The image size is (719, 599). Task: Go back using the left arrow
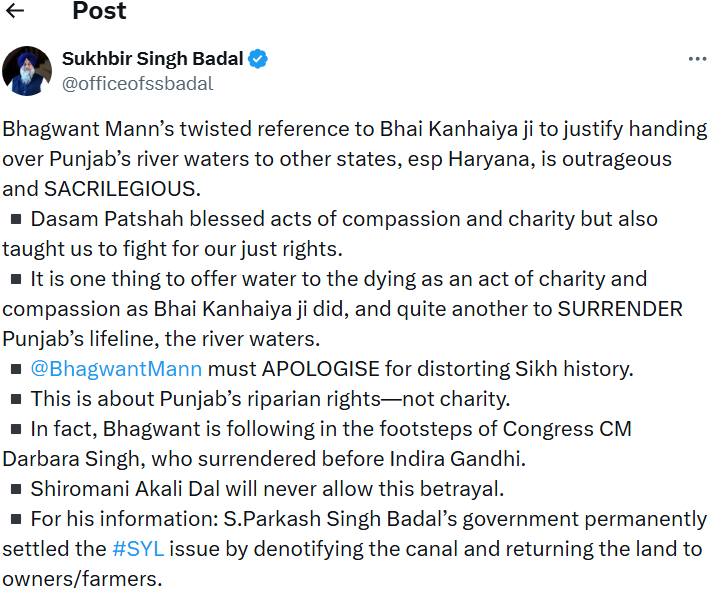(x=15, y=12)
